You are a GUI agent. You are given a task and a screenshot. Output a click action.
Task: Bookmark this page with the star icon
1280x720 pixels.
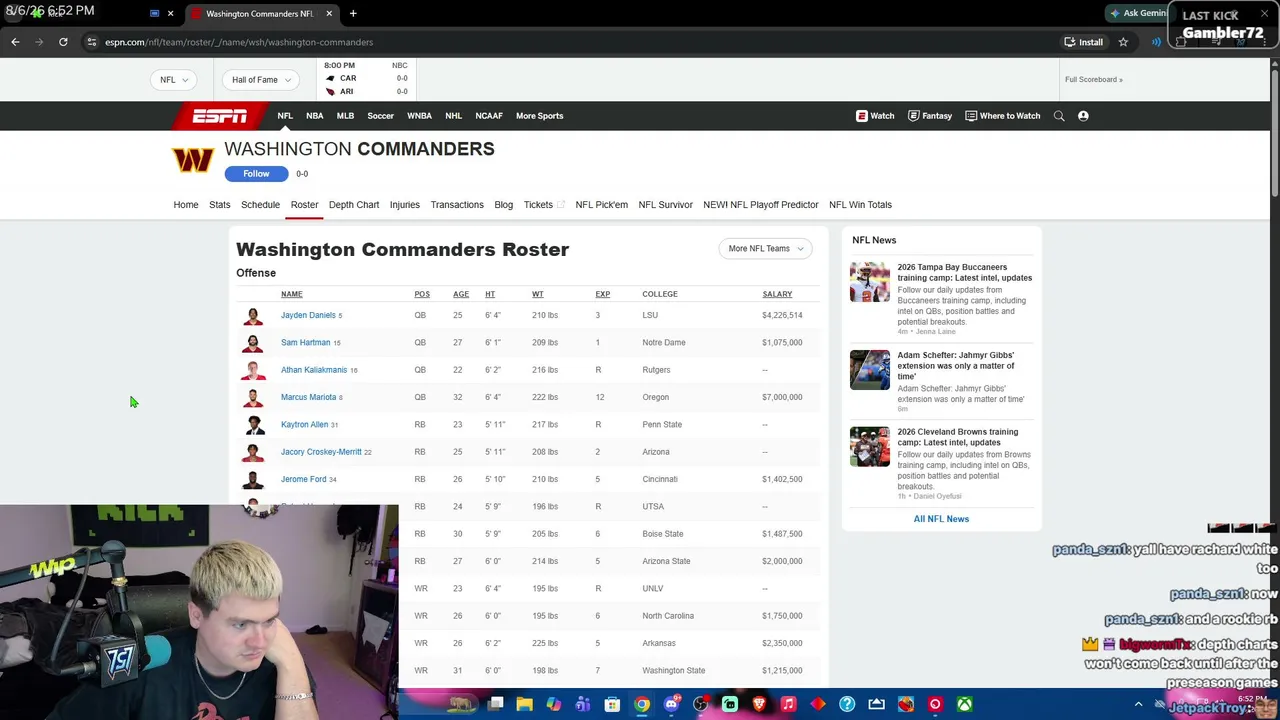pos(1123,42)
